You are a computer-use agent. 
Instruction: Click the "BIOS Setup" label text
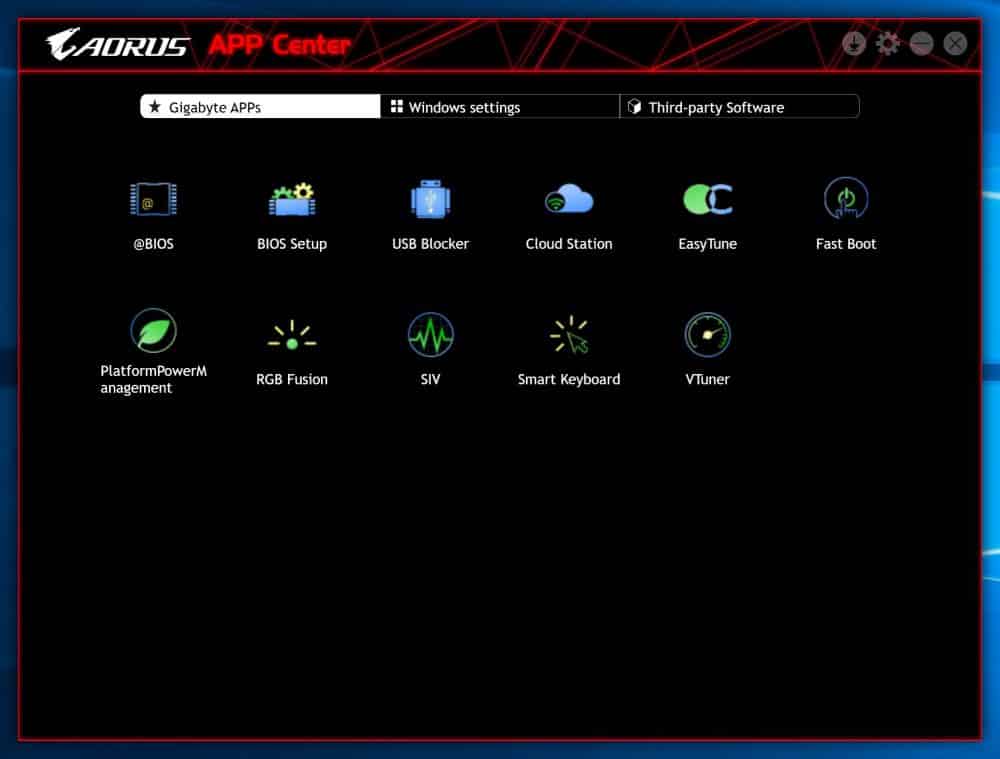[x=291, y=244]
